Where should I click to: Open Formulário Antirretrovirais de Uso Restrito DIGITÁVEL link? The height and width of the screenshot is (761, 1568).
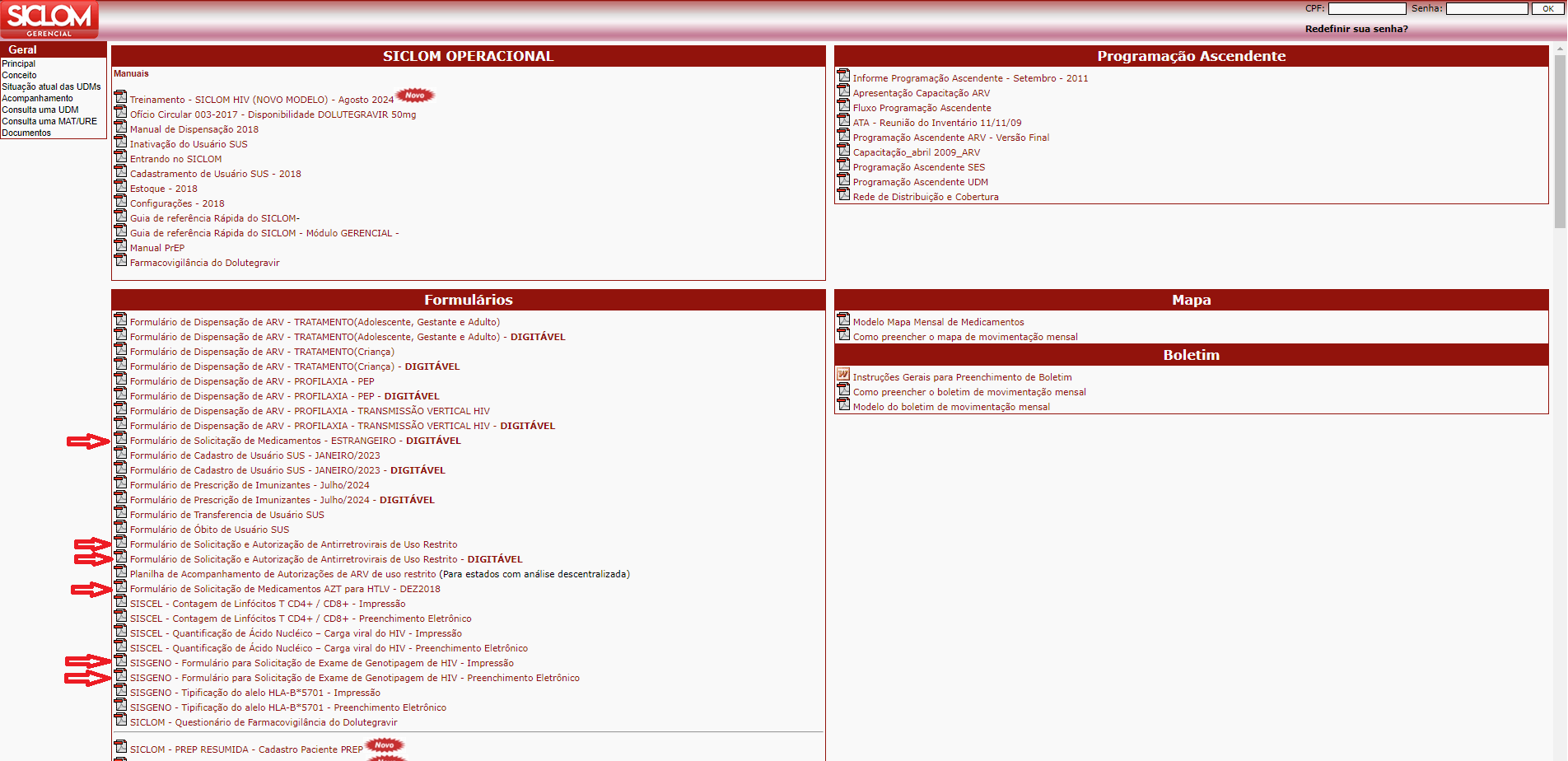click(326, 559)
